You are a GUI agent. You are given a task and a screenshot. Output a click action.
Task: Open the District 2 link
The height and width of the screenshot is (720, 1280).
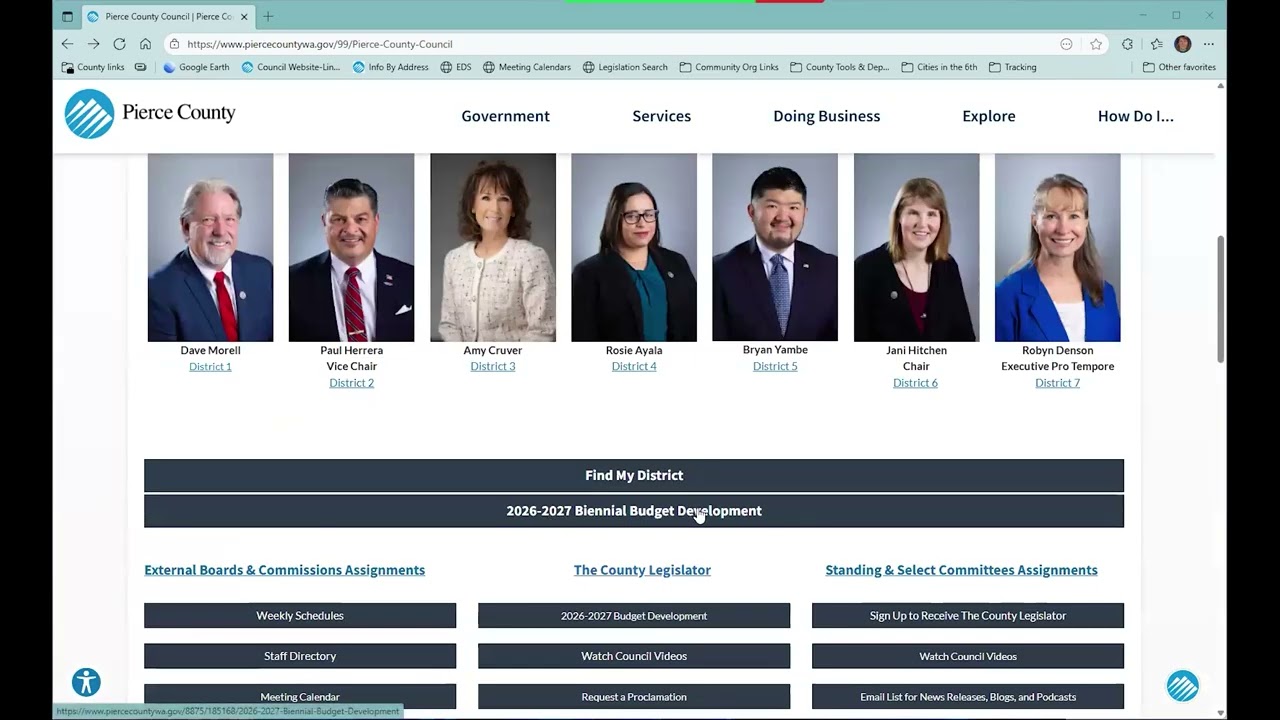tap(351, 383)
